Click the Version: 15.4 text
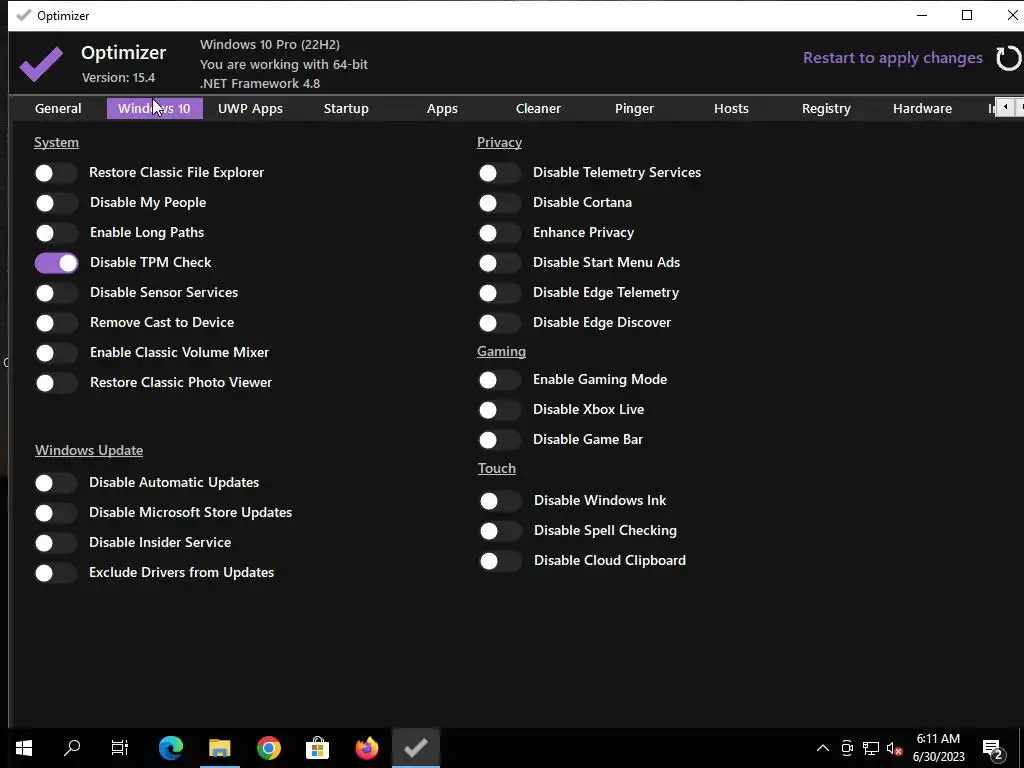This screenshot has height=768, width=1024. (118, 78)
